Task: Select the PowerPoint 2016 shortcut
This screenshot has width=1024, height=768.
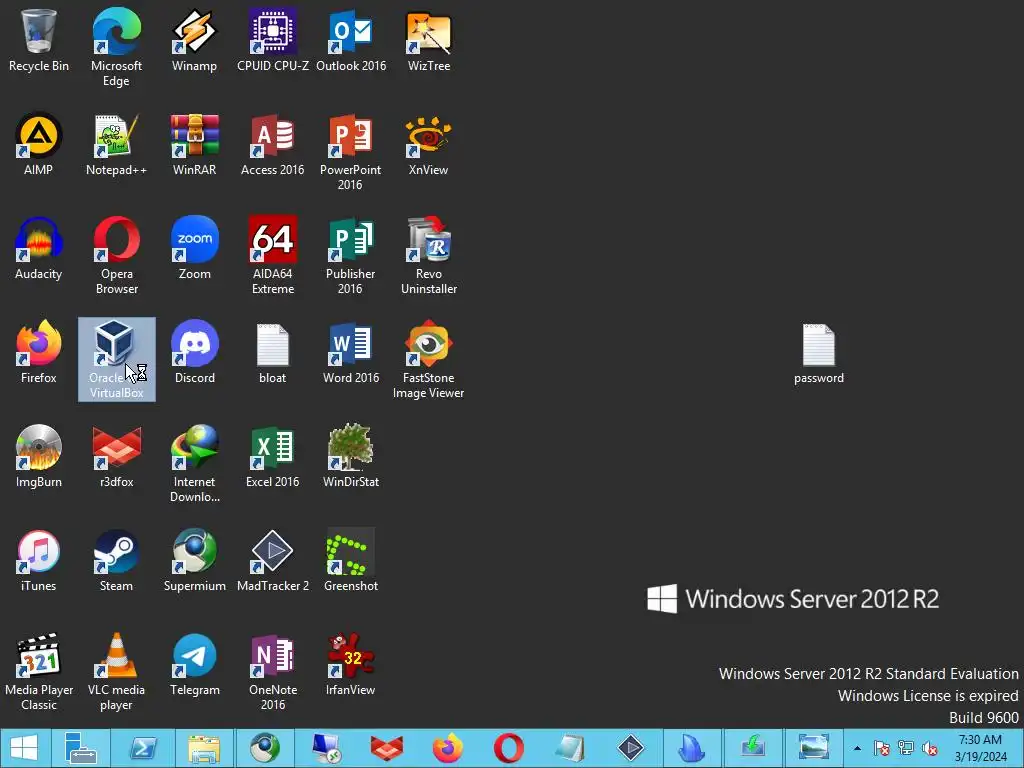Action: click(x=351, y=152)
